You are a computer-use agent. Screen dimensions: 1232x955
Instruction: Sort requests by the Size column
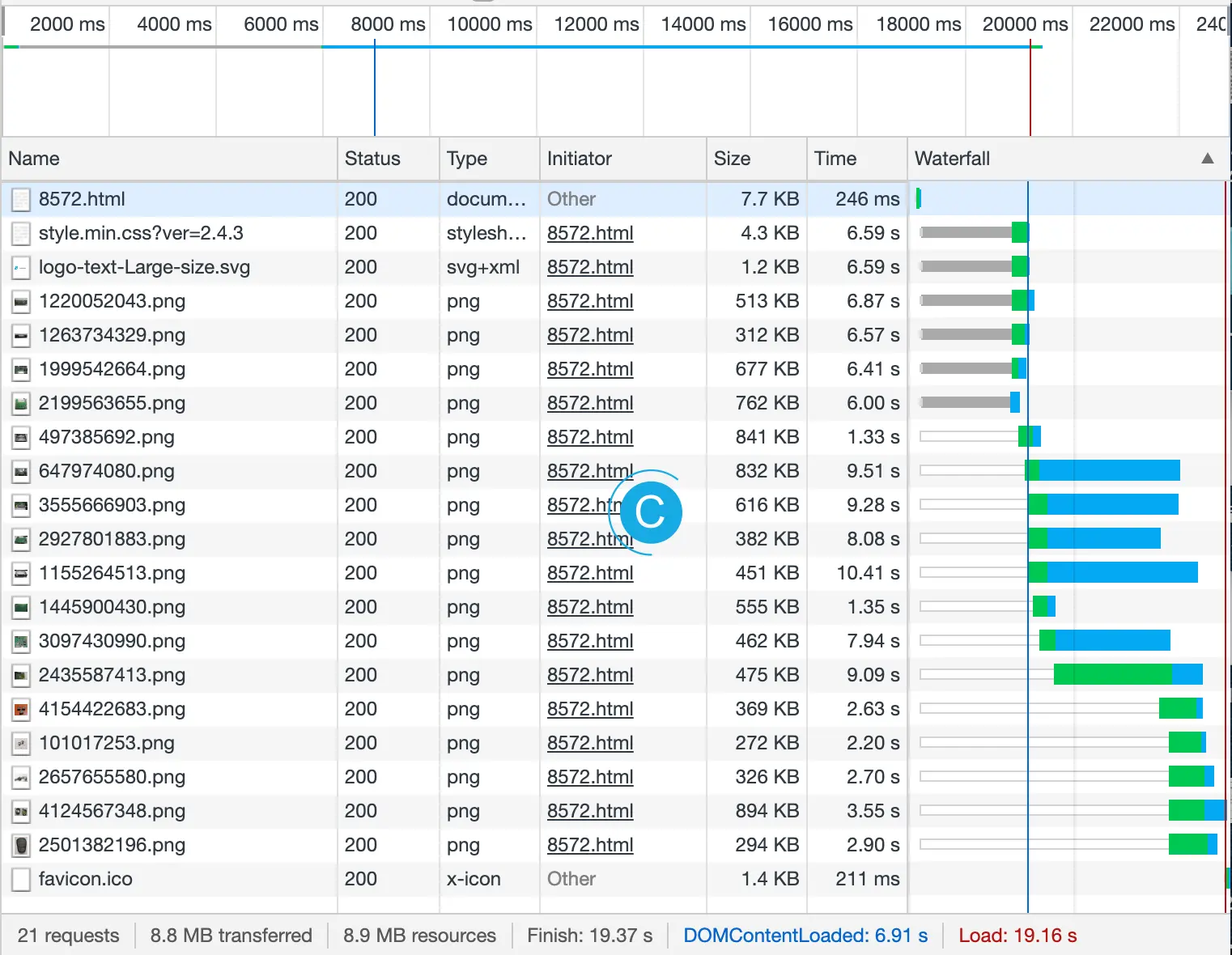[757, 159]
